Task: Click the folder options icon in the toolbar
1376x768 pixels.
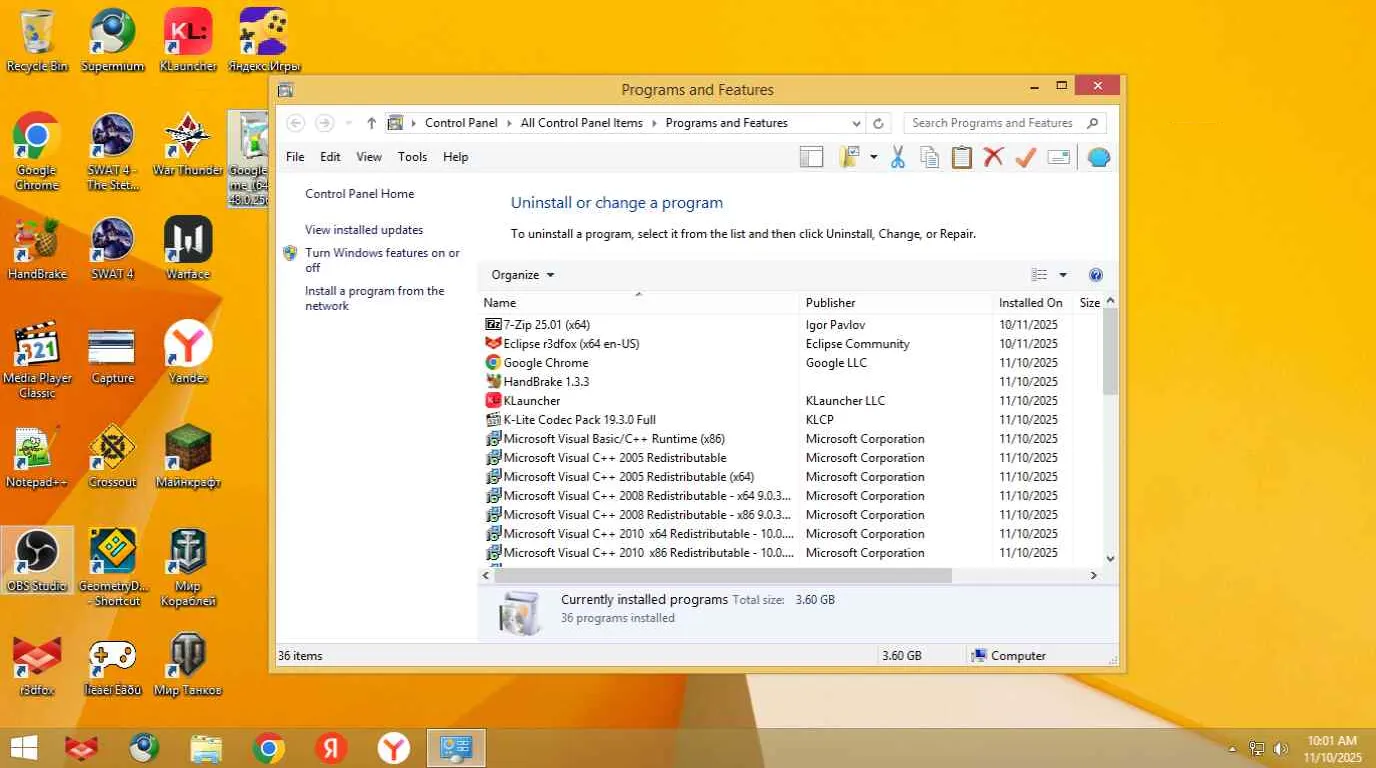Action: pos(850,157)
